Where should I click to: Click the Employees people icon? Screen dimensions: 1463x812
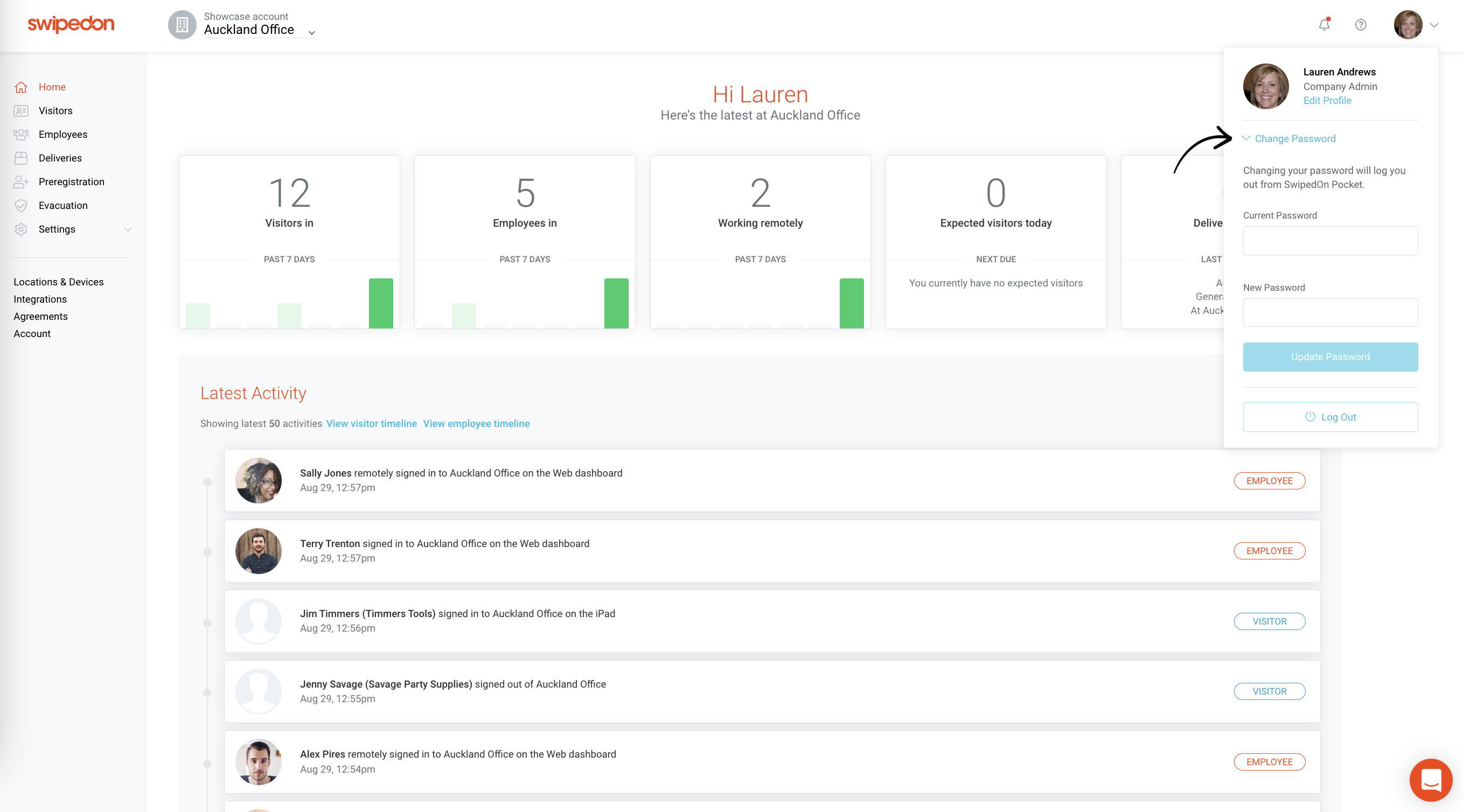tap(21, 135)
